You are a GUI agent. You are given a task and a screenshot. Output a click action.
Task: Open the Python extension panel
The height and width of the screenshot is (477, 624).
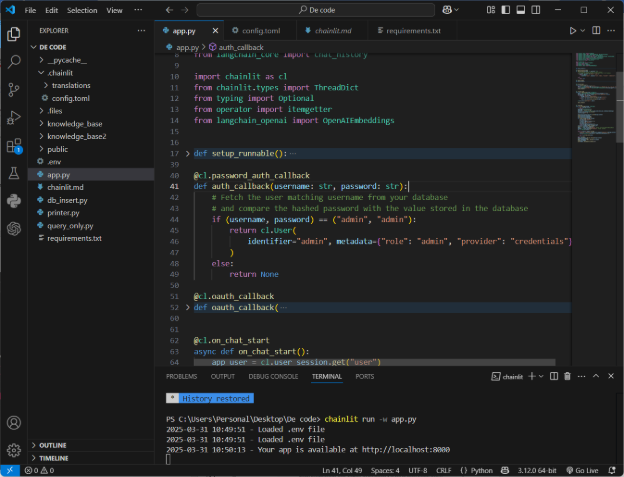(14, 200)
